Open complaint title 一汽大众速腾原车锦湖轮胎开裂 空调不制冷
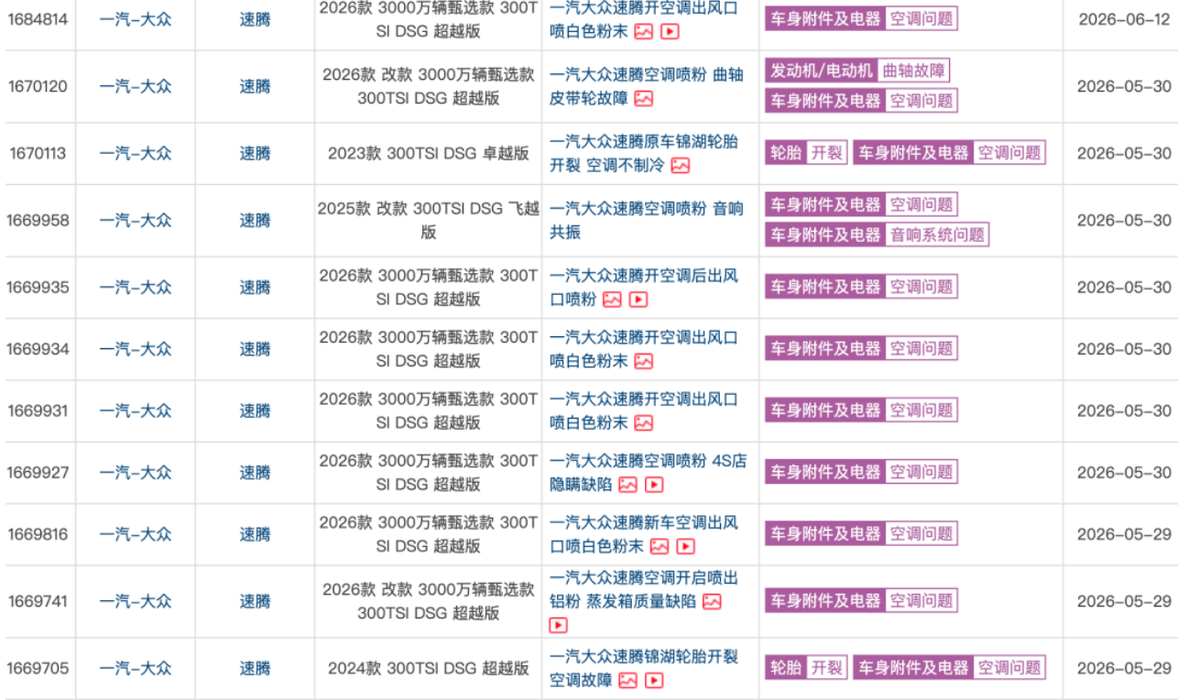This screenshot has height=700, width=1200. coord(644,153)
